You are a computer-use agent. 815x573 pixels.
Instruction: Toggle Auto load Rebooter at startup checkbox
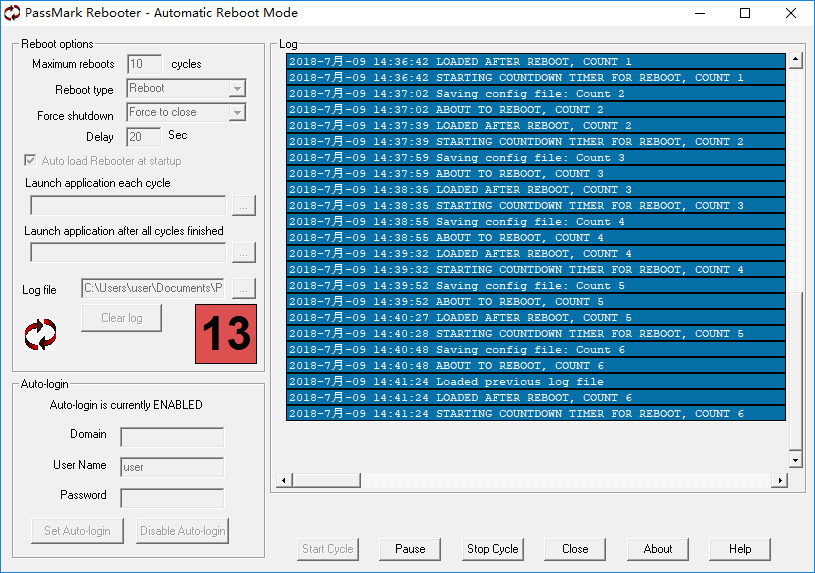[30, 161]
